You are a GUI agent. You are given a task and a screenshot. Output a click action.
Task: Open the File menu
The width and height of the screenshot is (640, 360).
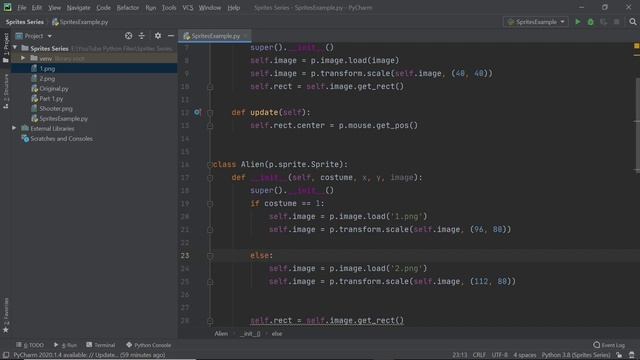tap(22, 7)
